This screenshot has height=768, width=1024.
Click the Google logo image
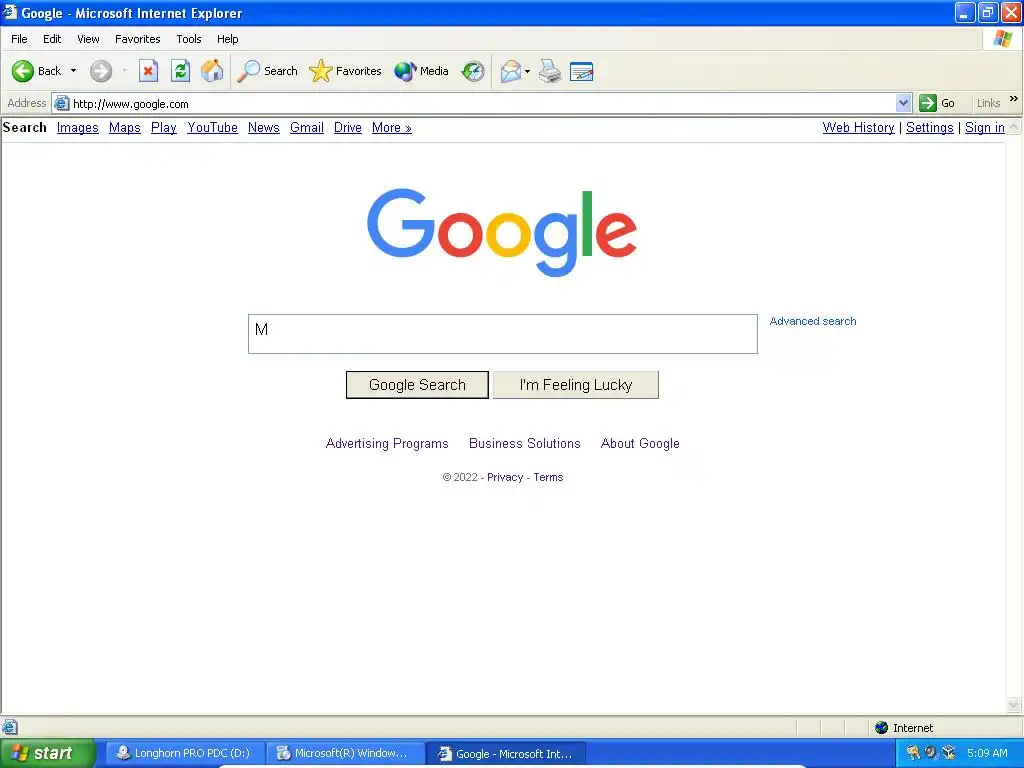pyautogui.click(x=502, y=232)
